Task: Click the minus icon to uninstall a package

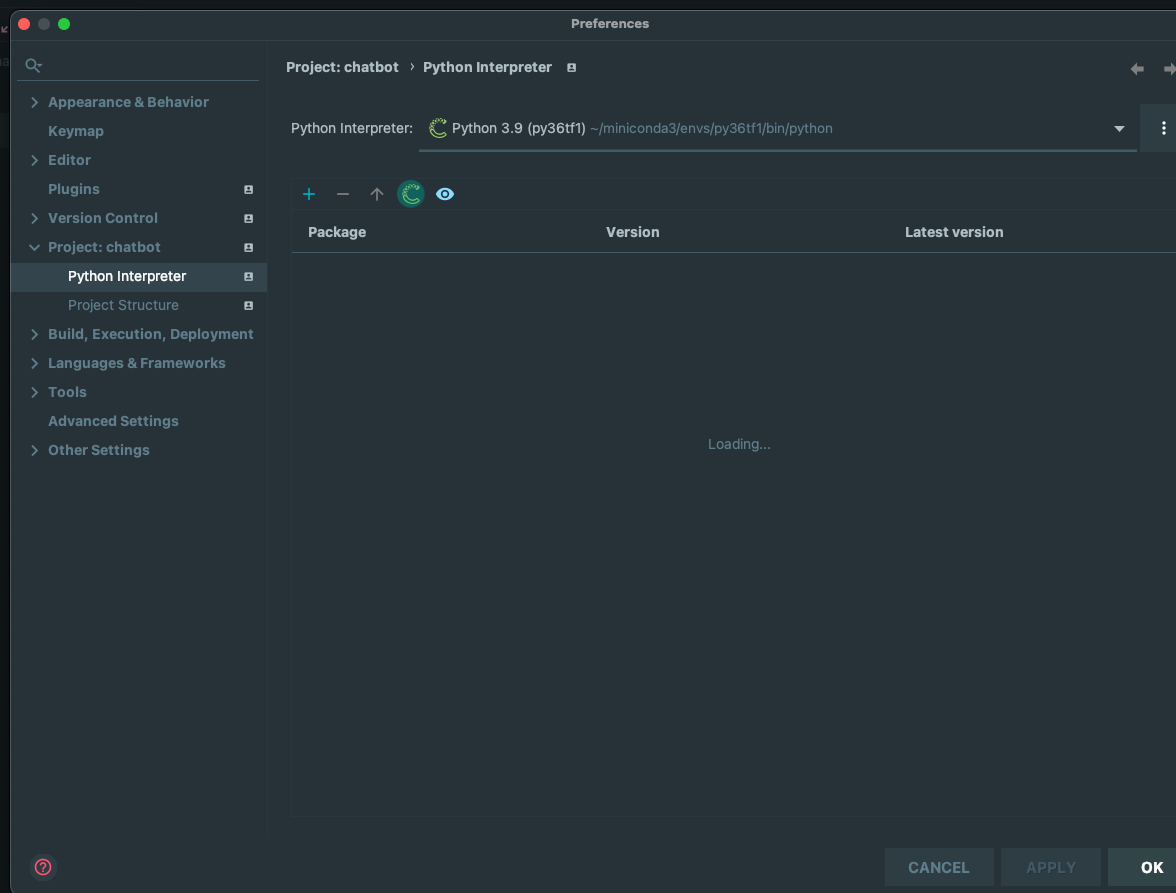Action: 343,194
